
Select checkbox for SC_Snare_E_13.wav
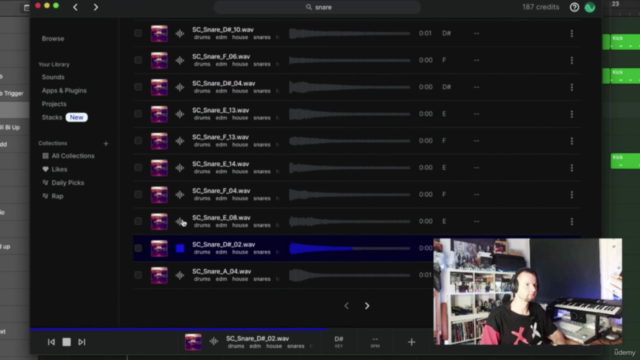click(138, 114)
